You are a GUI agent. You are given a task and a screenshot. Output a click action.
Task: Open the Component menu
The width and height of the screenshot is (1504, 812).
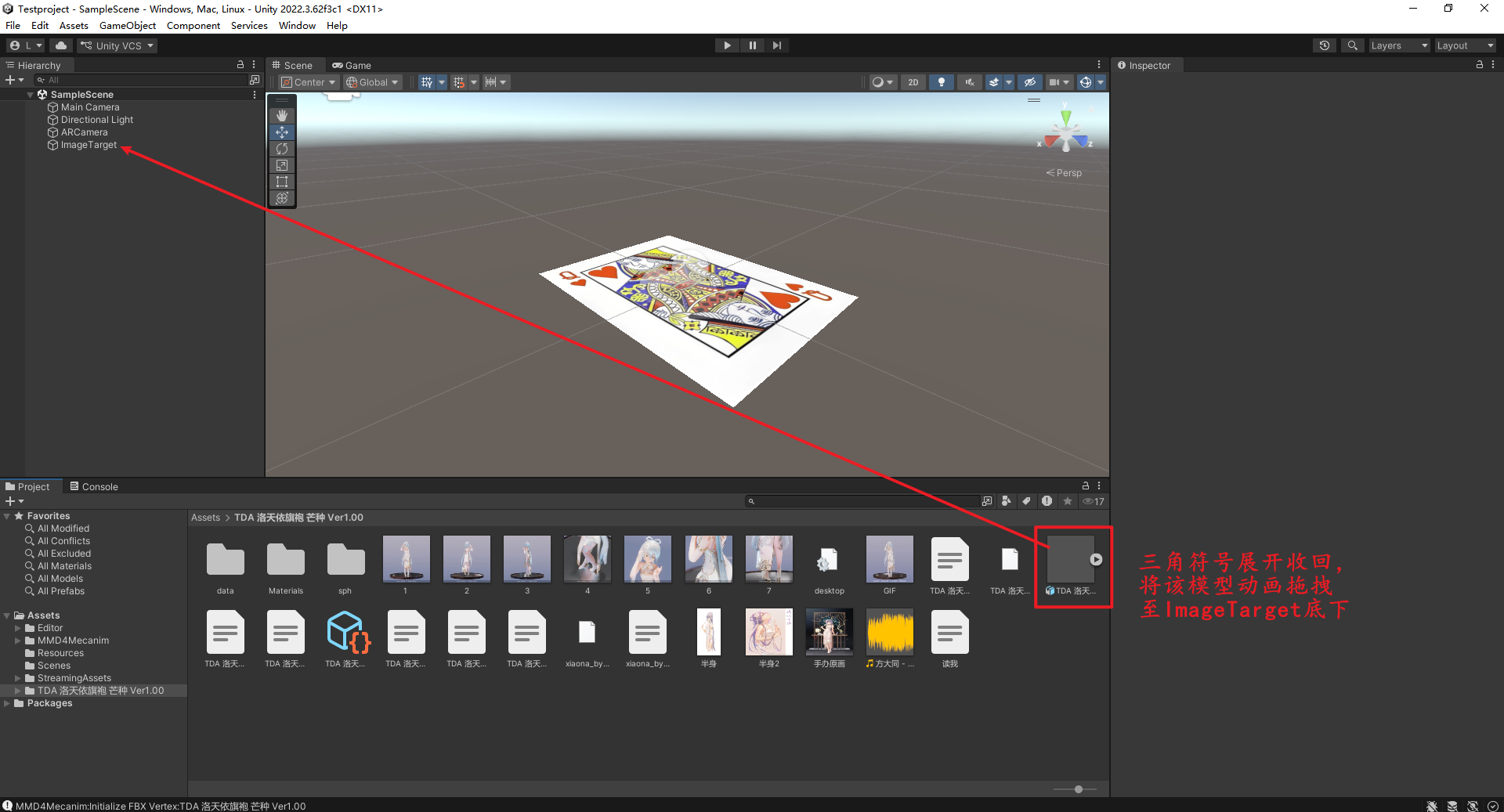[x=193, y=26]
